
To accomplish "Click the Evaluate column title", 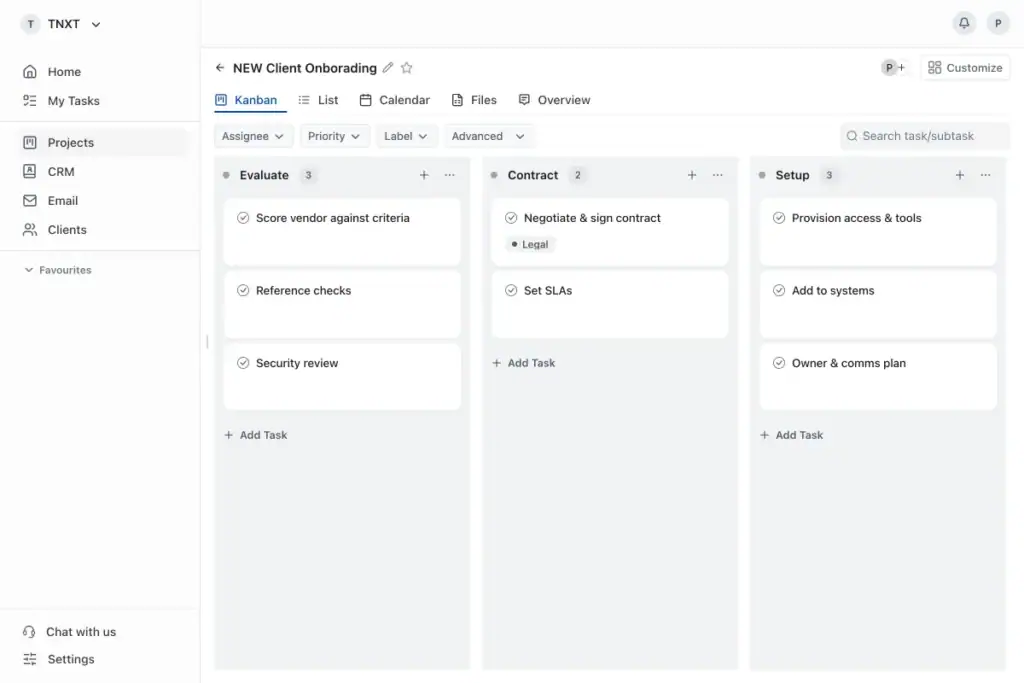I will [x=264, y=175].
